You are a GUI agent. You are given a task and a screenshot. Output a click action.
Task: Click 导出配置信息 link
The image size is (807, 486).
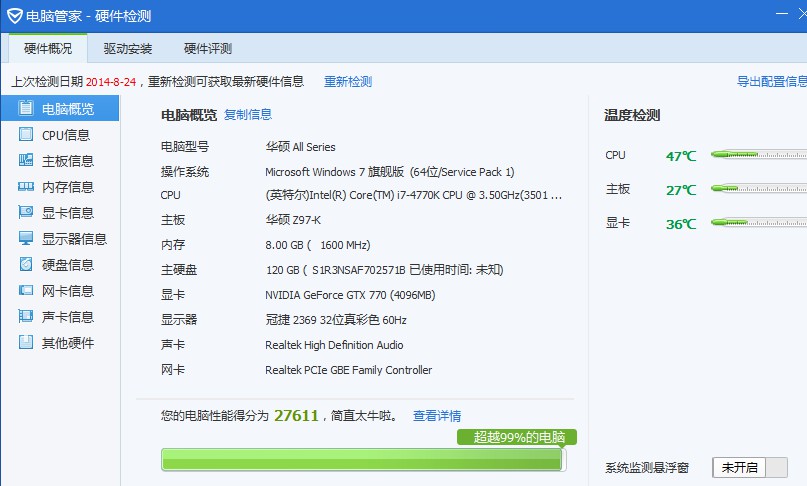click(x=771, y=81)
